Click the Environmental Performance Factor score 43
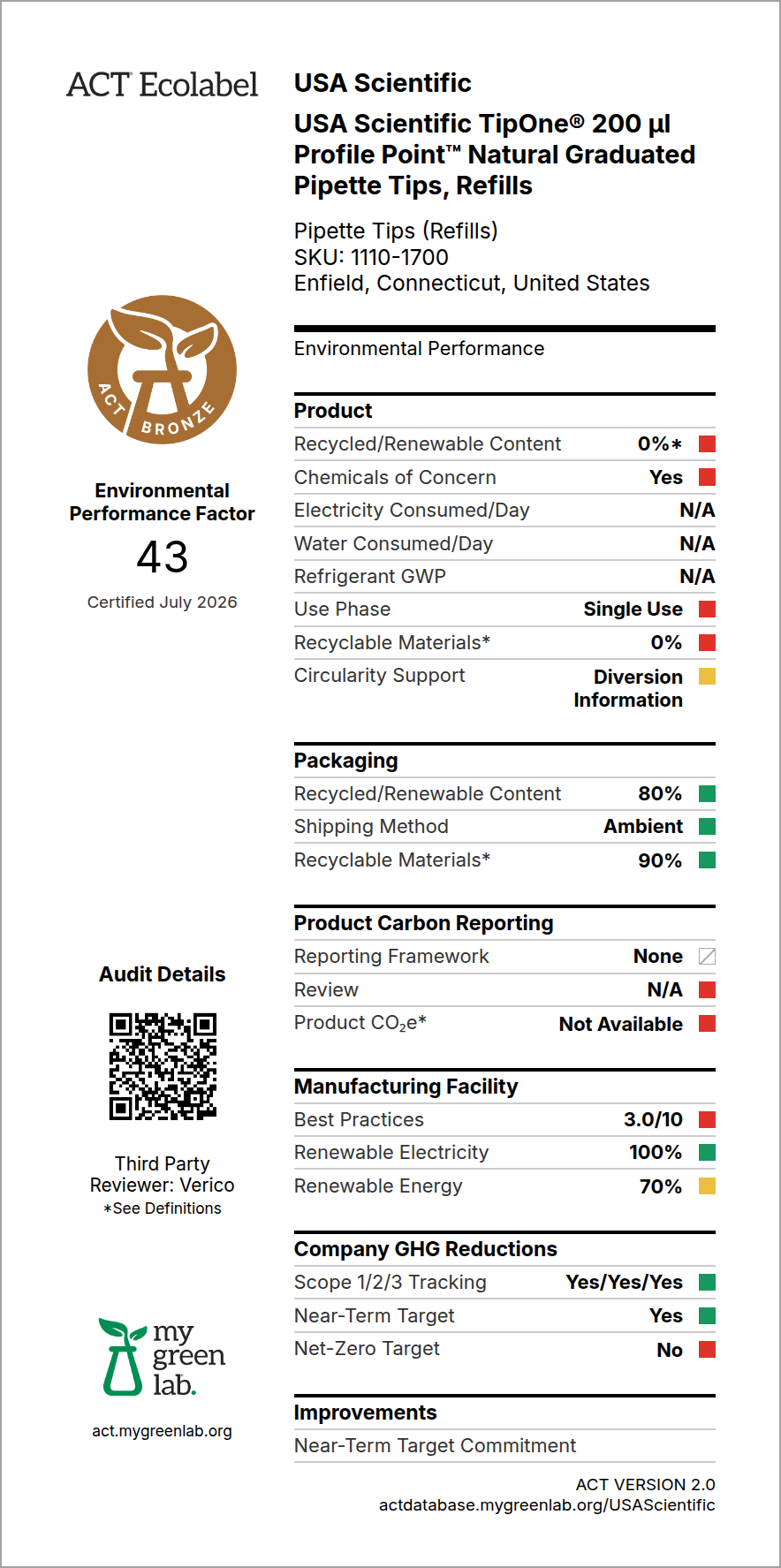 click(x=163, y=557)
